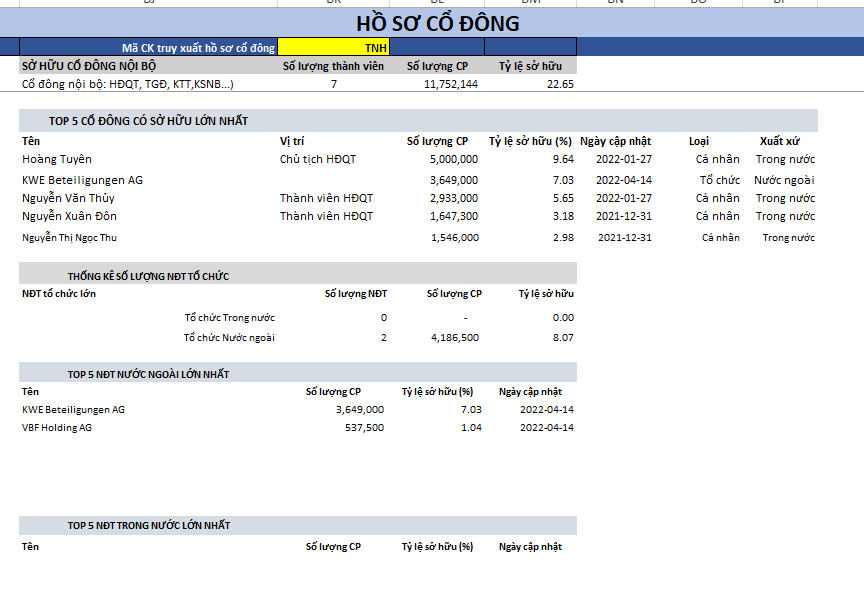Click the TOP 5 NĐT TRONG NƯỚC LỚN NHẤT header
The width and height of the screenshot is (864, 600).
tap(148, 525)
